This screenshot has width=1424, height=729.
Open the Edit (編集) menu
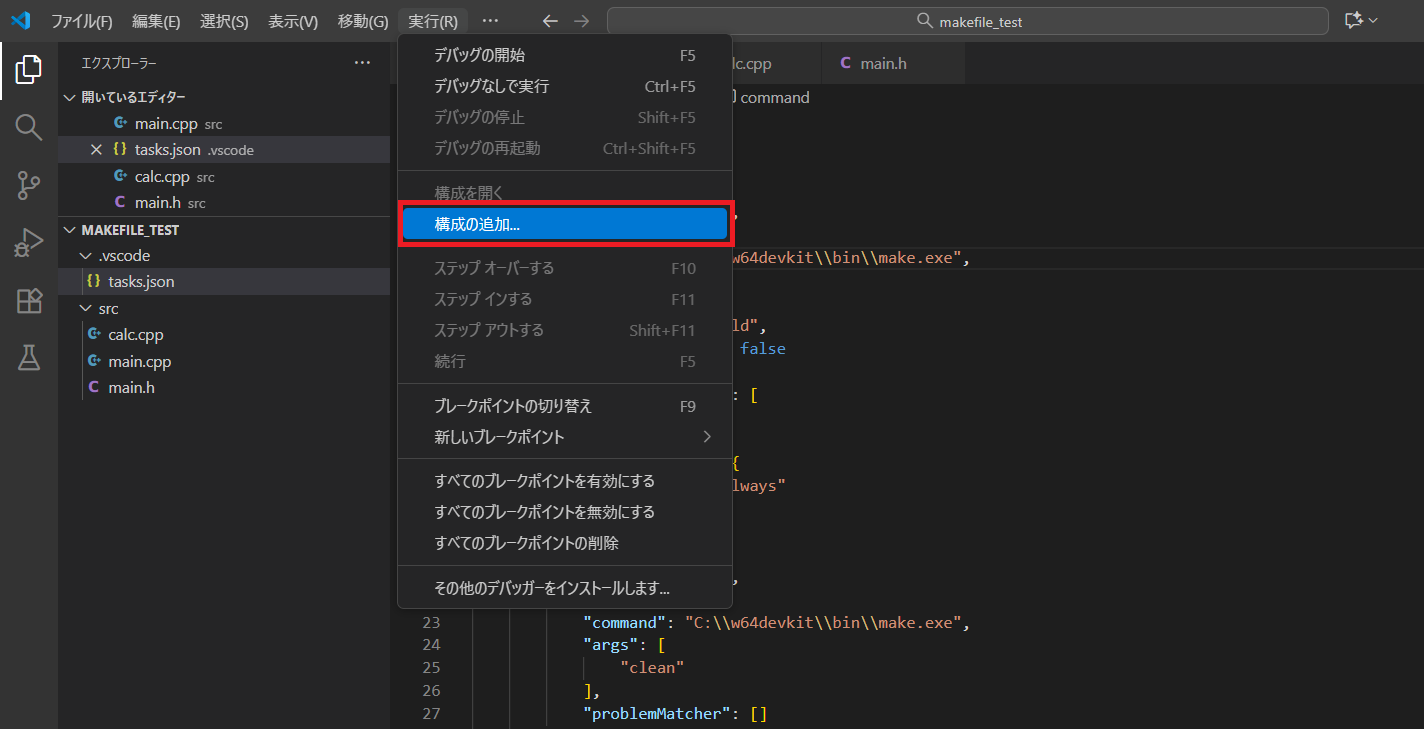156,21
